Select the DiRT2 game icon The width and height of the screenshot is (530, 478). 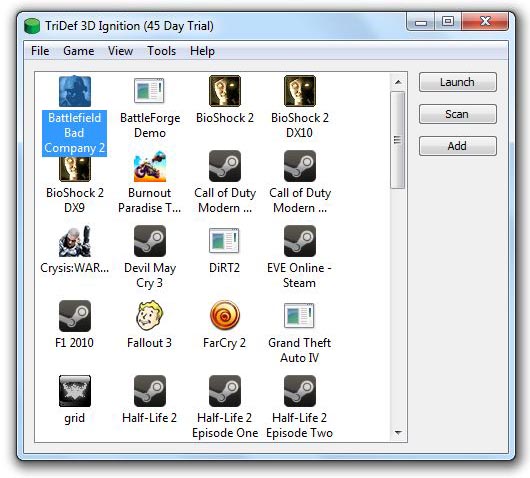point(224,241)
